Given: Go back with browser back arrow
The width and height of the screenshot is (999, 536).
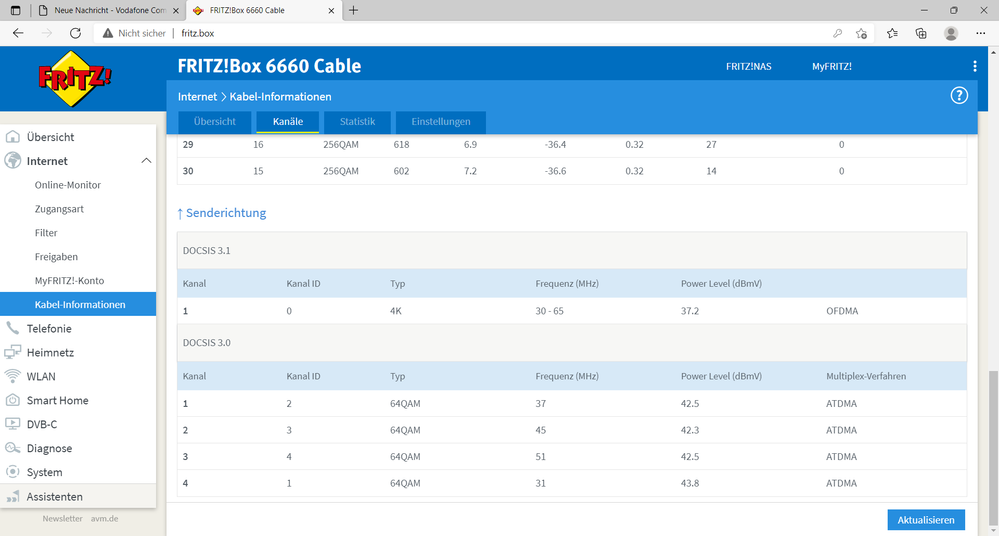Looking at the screenshot, I should (18, 33).
